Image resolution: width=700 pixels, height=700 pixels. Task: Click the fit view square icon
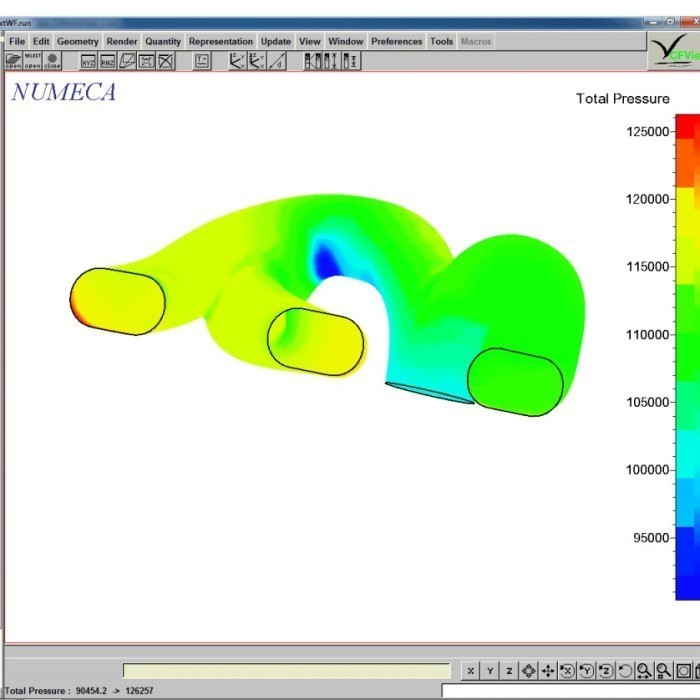(683, 671)
